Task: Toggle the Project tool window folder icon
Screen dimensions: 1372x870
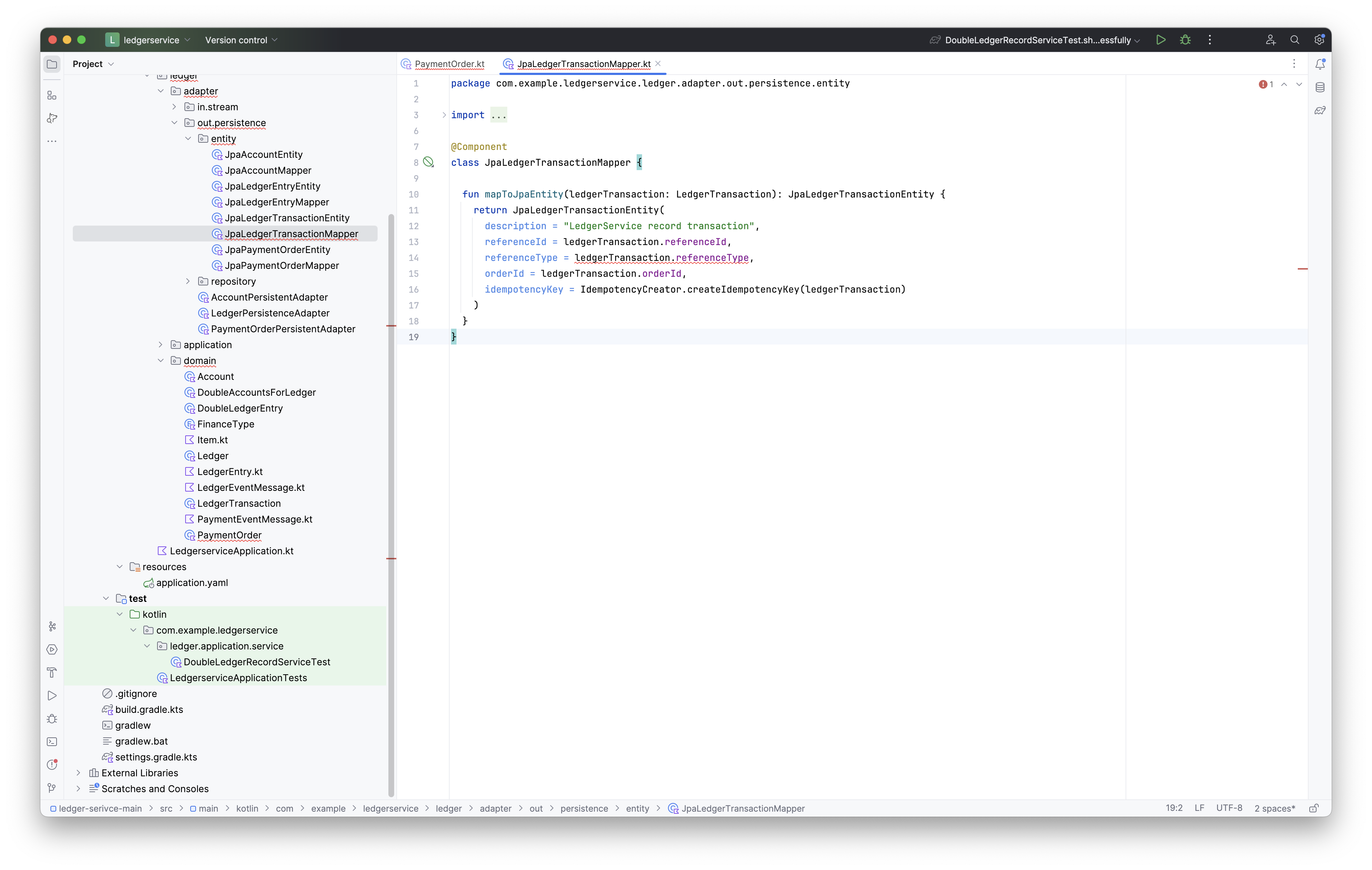Action: (x=52, y=64)
